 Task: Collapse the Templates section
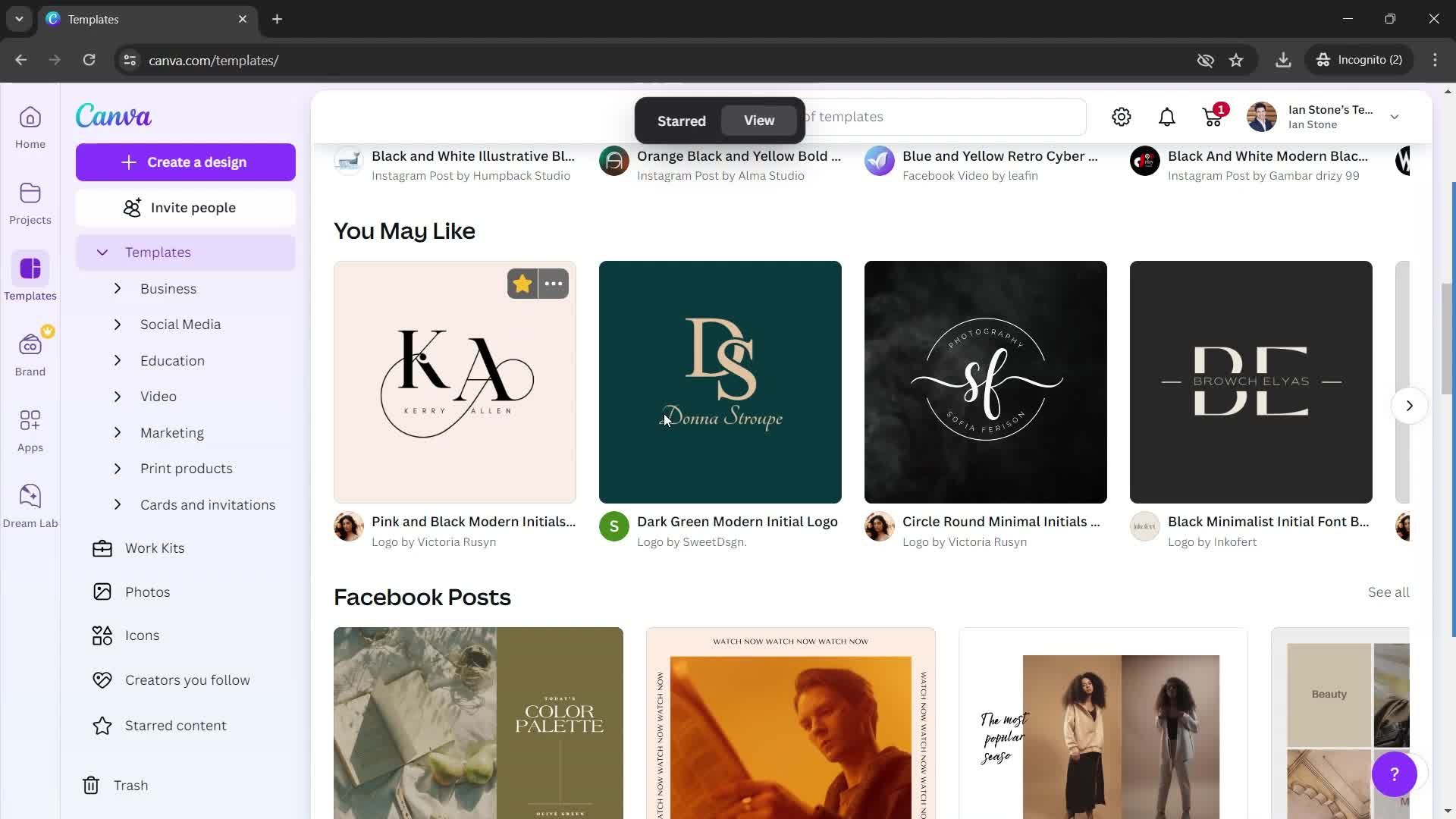pos(102,253)
